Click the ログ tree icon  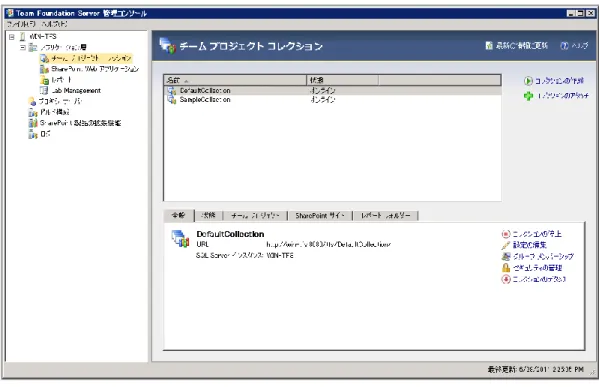coord(33,134)
